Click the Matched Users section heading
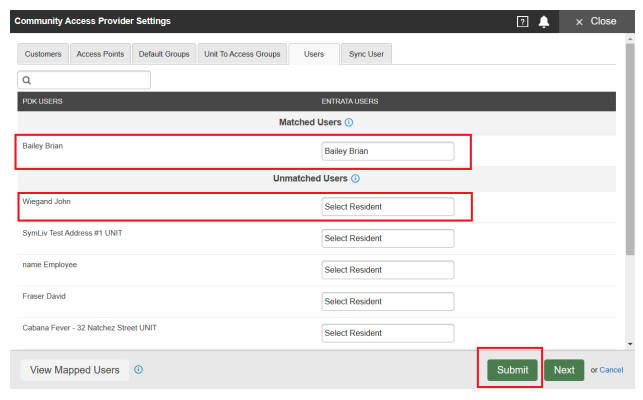The image size is (643, 400). (x=310, y=122)
